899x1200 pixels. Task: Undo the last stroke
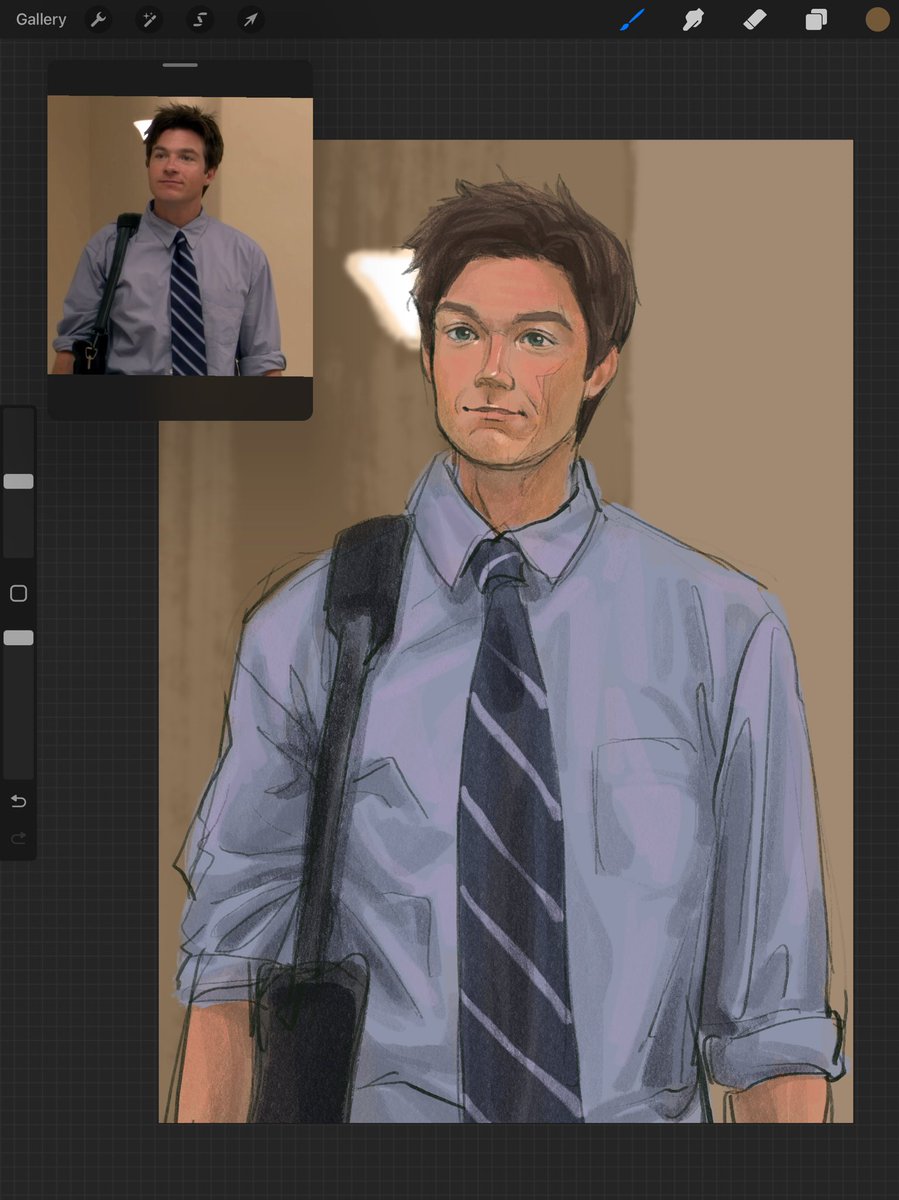18,802
